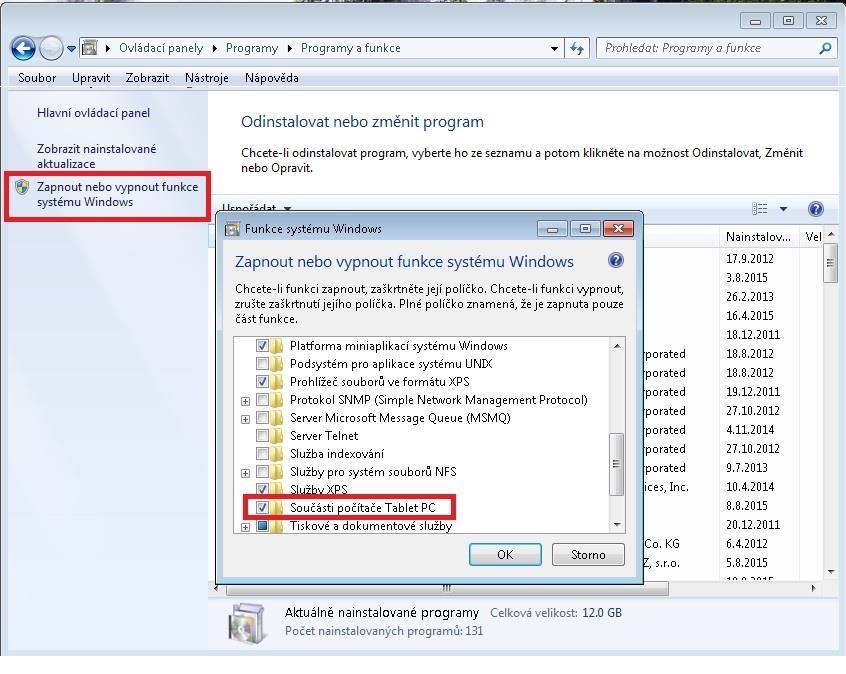Close the Funkce systému Windows dialog
Image resolution: width=846 pixels, height=674 pixels.
(x=618, y=229)
